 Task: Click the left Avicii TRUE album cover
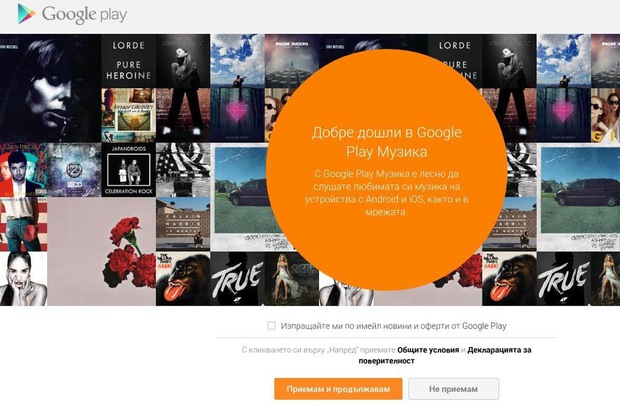coord(237,279)
